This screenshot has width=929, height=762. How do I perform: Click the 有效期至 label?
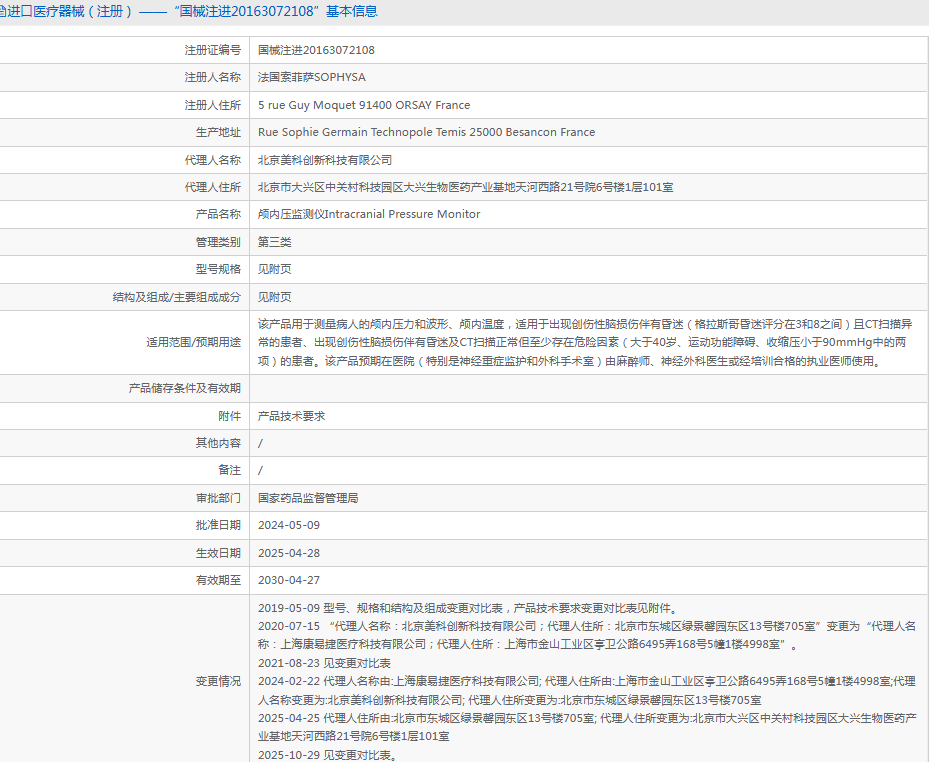(218, 581)
